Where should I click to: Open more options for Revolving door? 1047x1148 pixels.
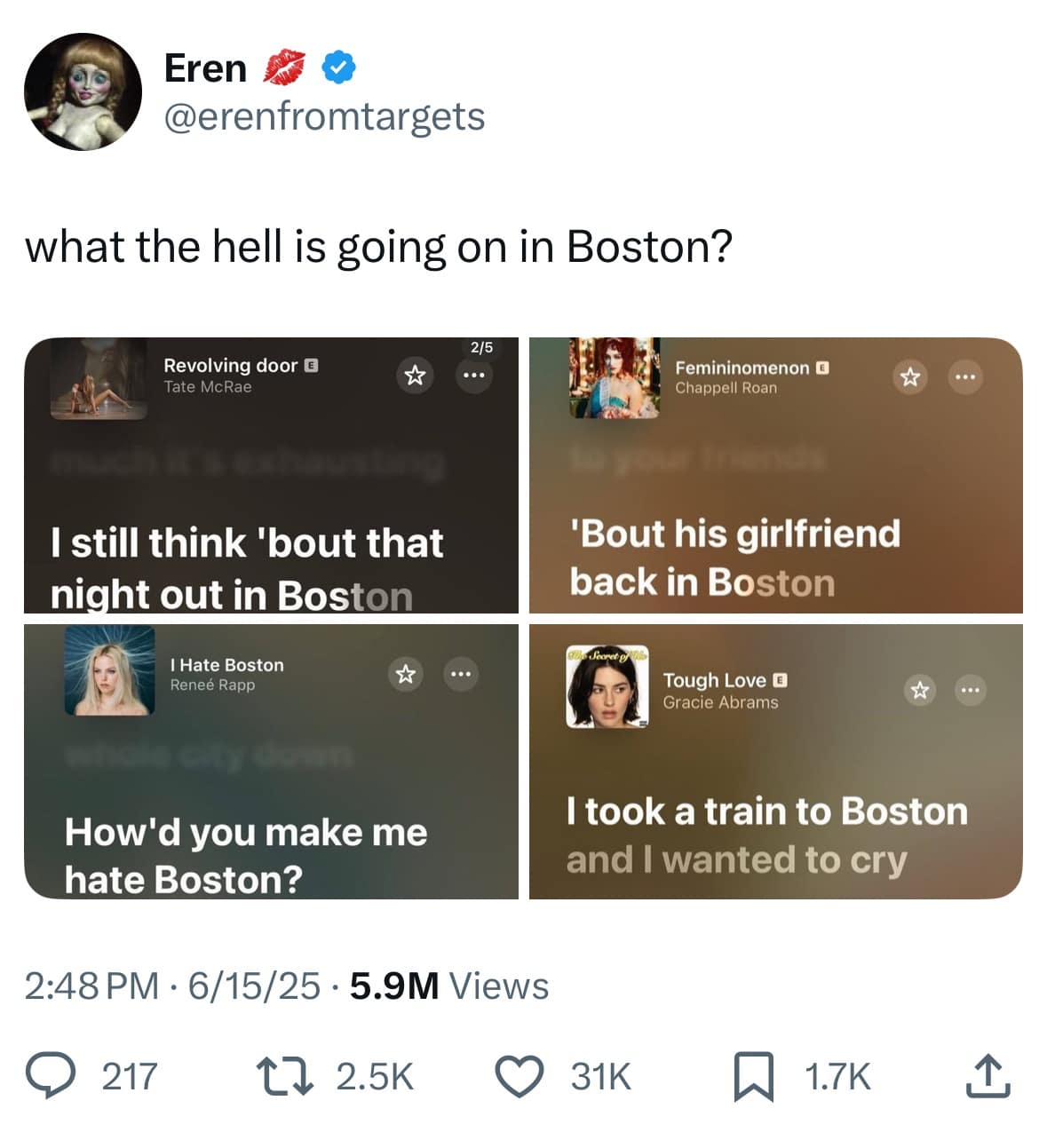(x=473, y=375)
